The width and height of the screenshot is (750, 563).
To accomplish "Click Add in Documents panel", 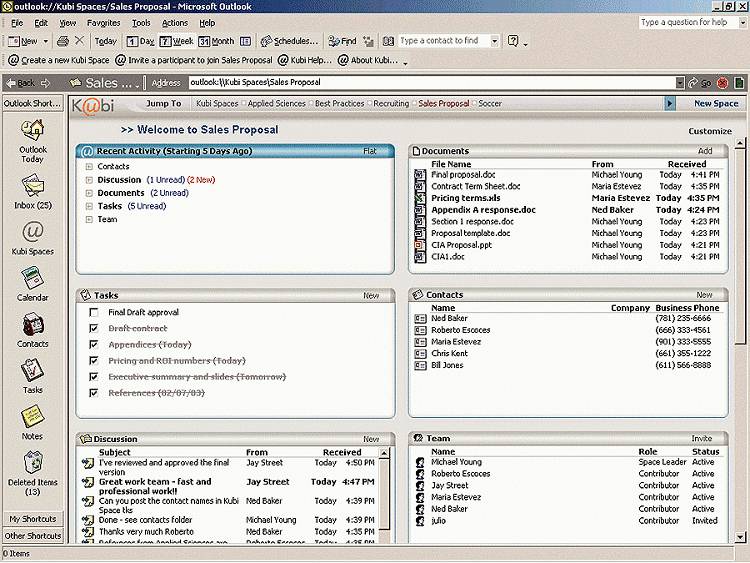I will coord(705,151).
